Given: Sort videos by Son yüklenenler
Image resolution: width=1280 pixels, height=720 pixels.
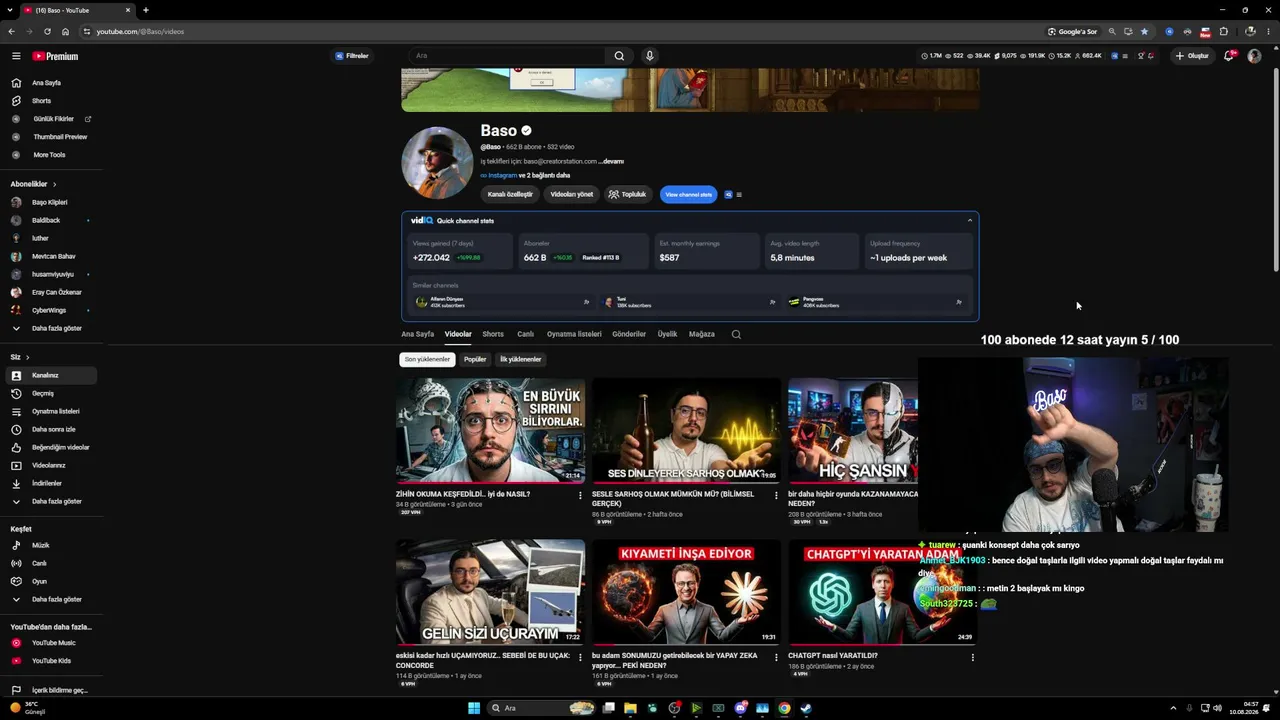Looking at the screenshot, I should click(x=427, y=359).
